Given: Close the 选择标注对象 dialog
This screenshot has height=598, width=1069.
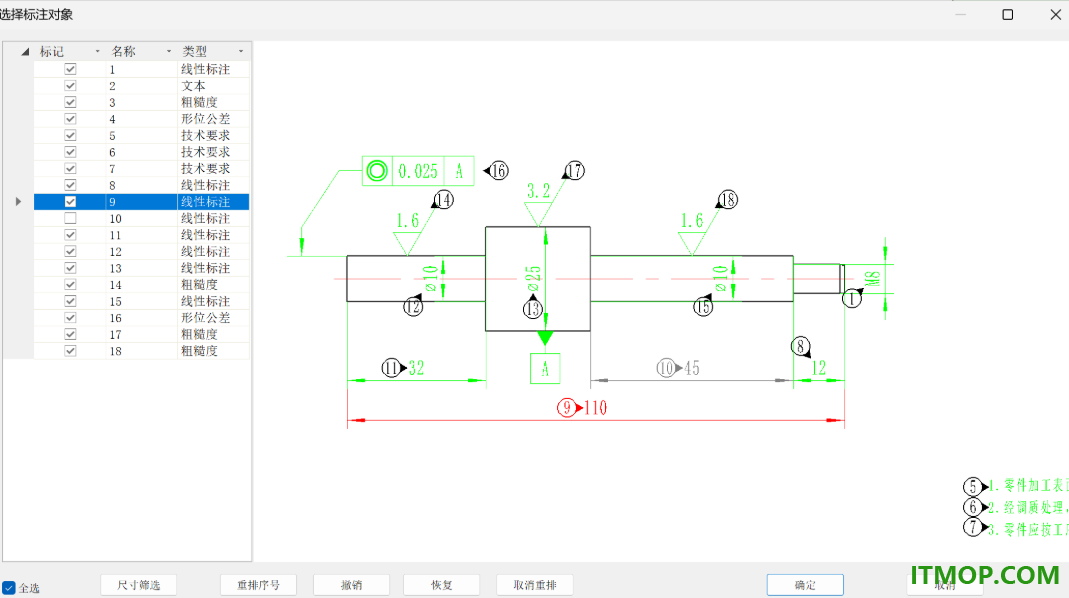Looking at the screenshot, I should coord(1055,14).
